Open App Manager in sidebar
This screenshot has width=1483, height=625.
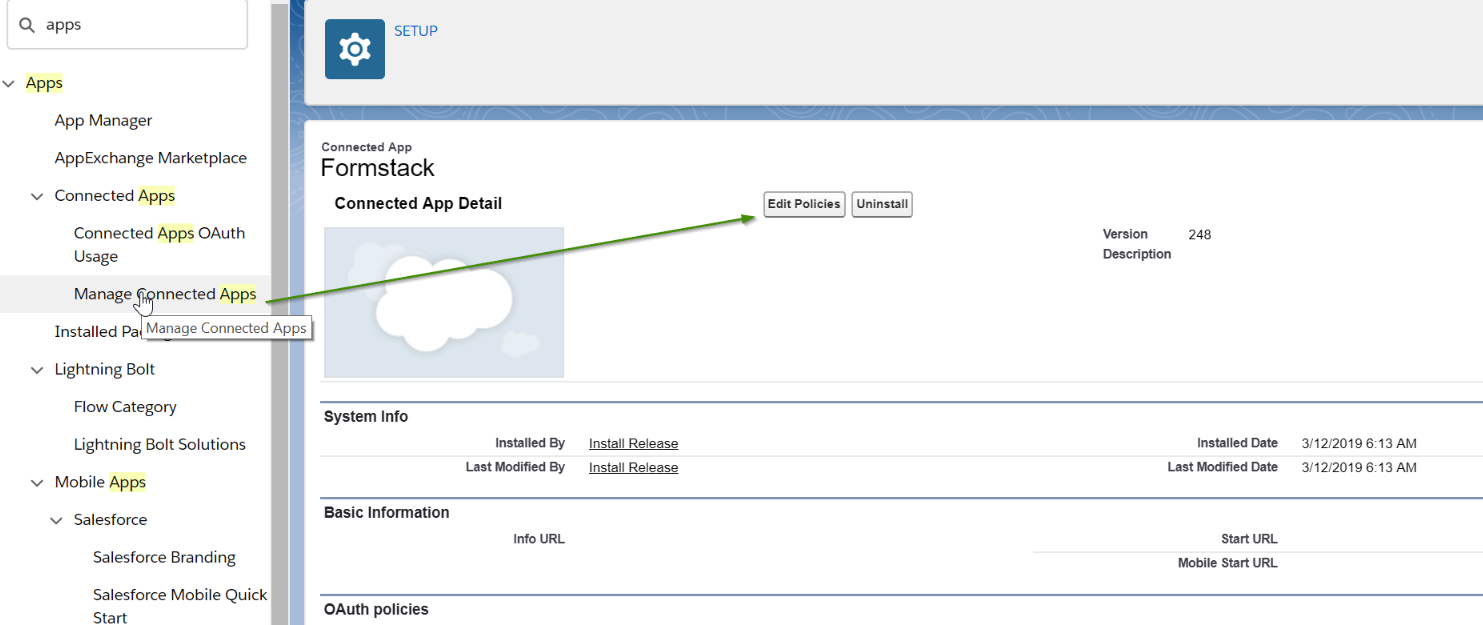click(103, 121)
